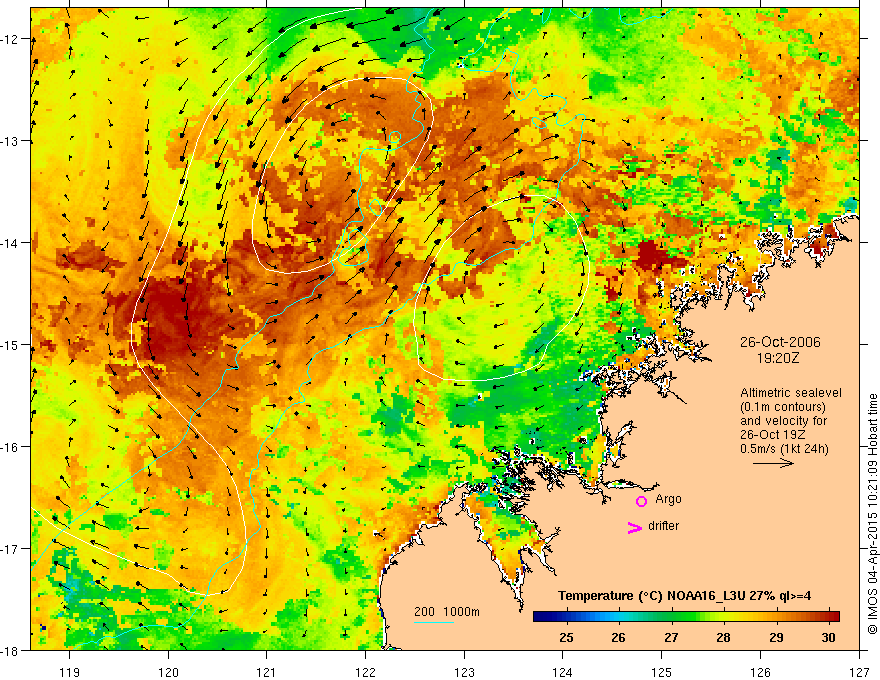Click the green section of the color bar above 27
This screenshot has height=680, width=880.
[x=671, y=617]
